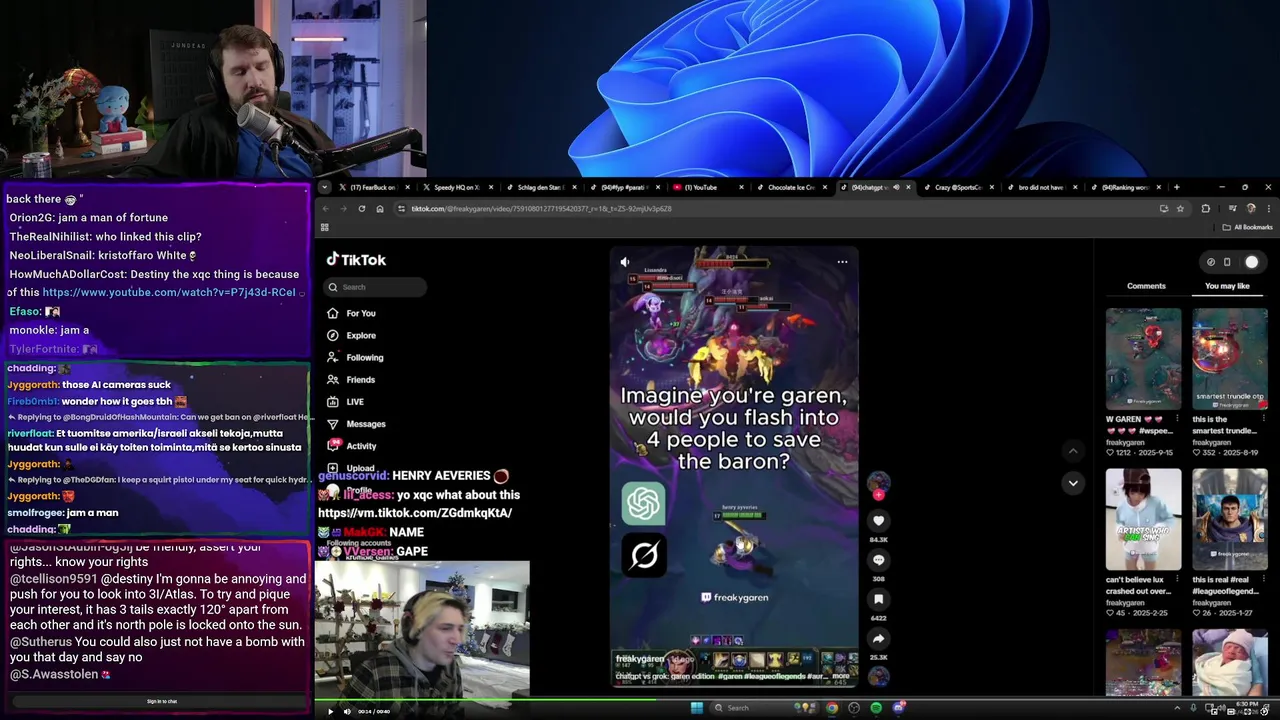Switch to the You may like tab
The width and height of the screenshot is (1280, 720).
(x=1227, y=286)
